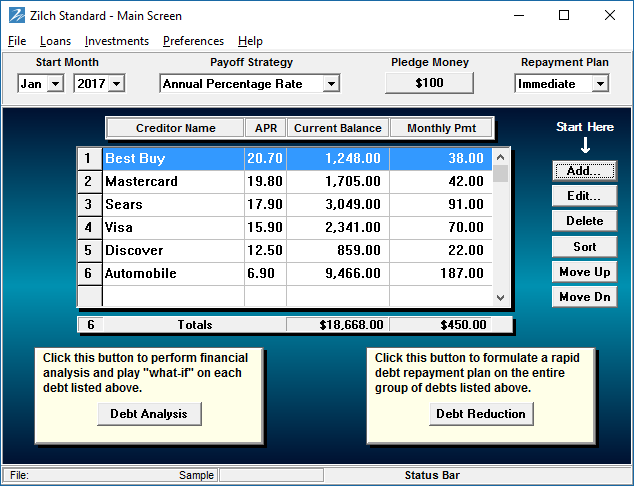634x486 pixels.
Task: Open Debt Analysis
Action: [149, 414]
